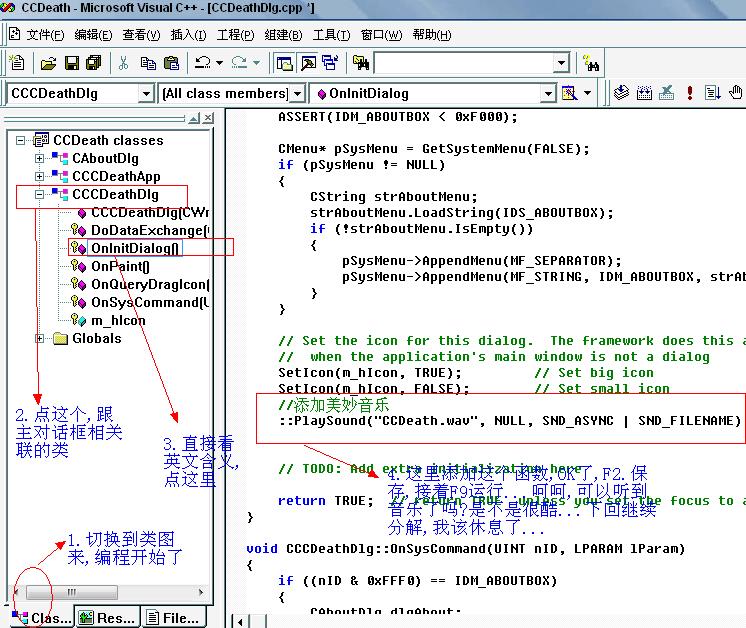Cut selection with the scissors icon
This screenshot has width=746, height=628.
(x=124, y=63)
